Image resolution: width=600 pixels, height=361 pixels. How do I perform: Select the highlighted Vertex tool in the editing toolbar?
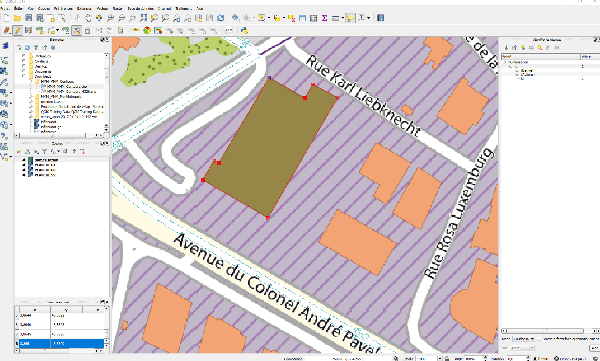click(x=77, y=30)
